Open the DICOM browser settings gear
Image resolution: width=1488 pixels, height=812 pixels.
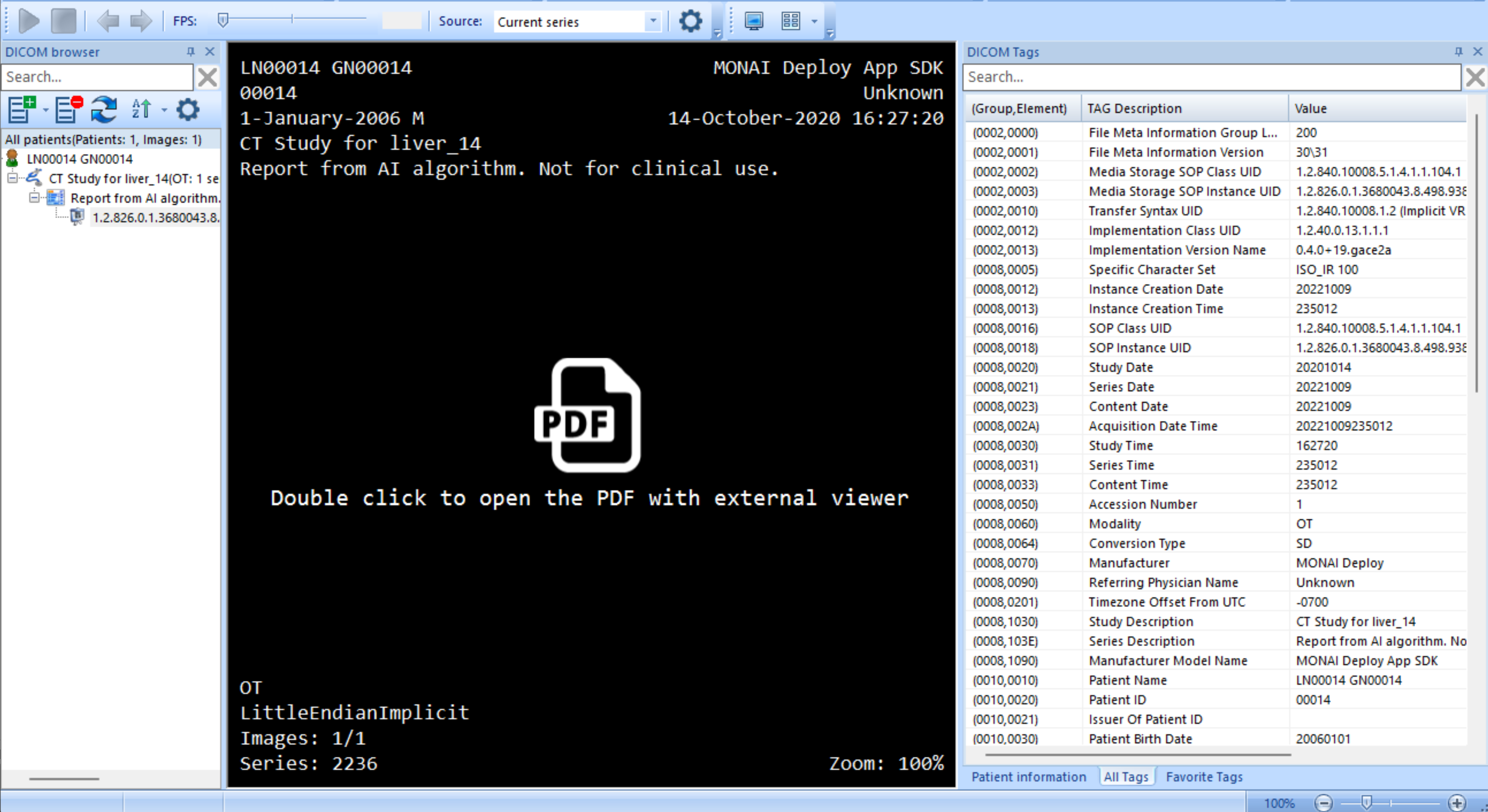[188, 109]
